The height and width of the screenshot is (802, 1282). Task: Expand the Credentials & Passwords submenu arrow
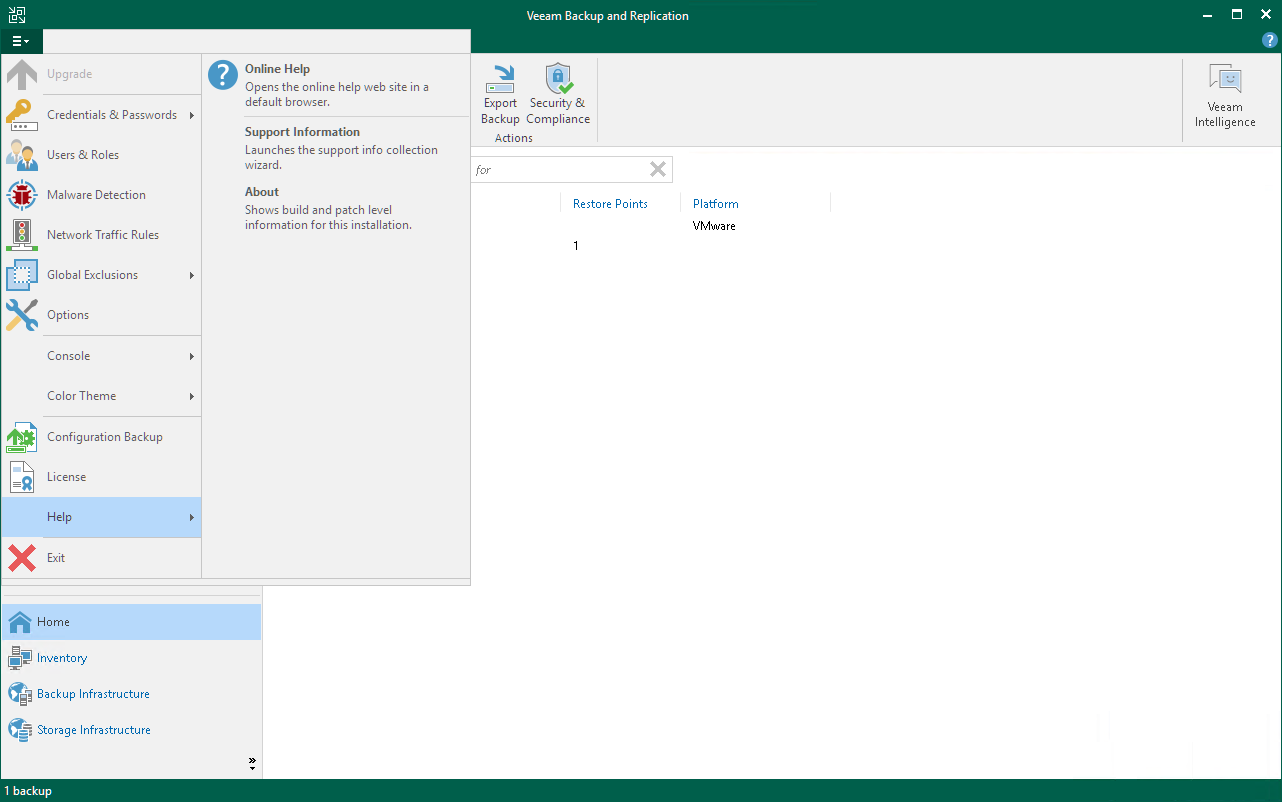point(191,115)
